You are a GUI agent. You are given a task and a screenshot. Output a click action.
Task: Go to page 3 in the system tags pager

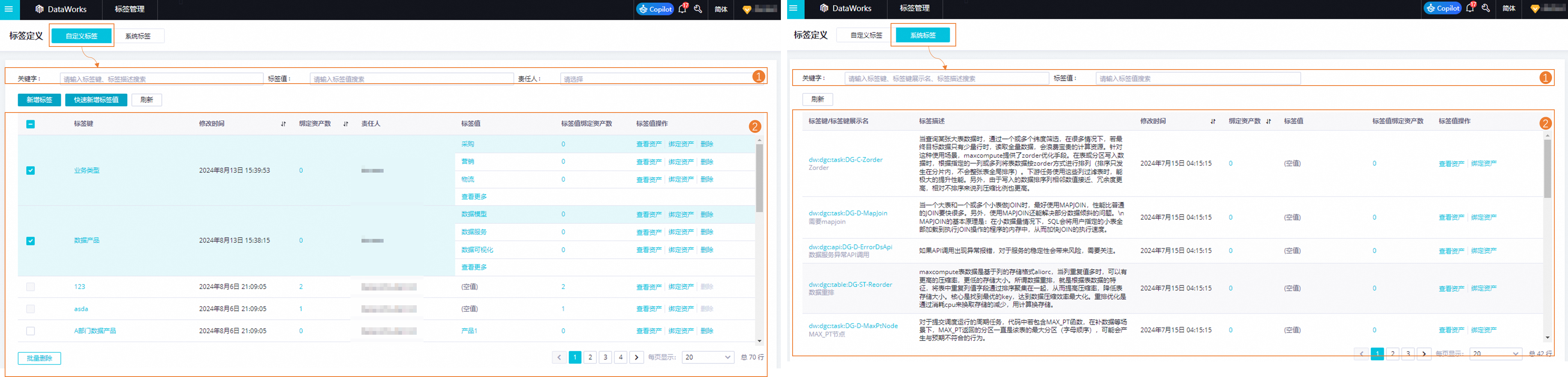1408,354
